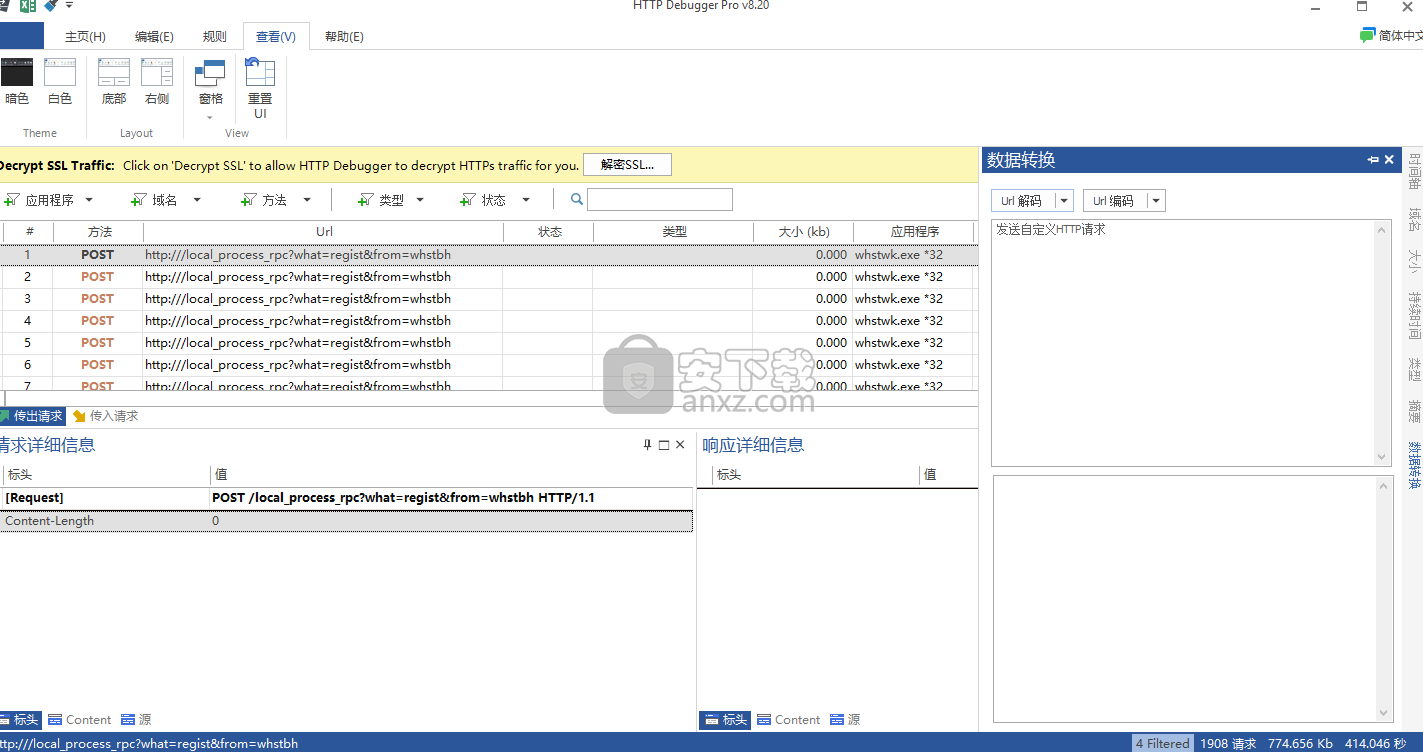The width and height of the screenshot is (1423, 752).
Task: Change language via 简体中文 menu
Action: point(1392,35)
